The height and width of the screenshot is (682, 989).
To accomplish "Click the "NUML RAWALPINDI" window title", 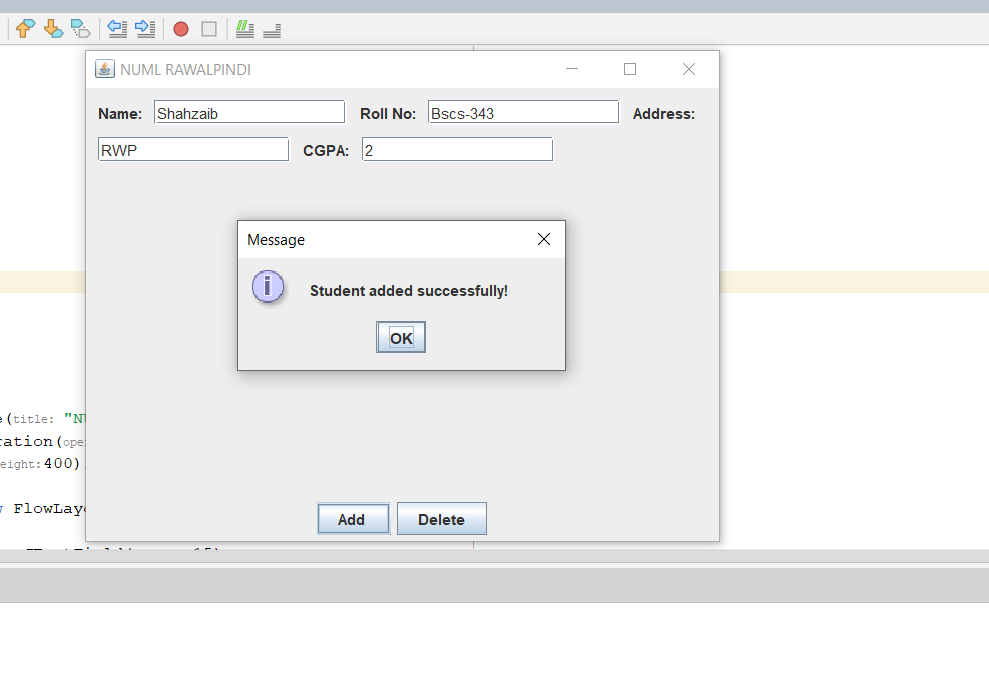I will pyautogui.click(x=185, y=69).
